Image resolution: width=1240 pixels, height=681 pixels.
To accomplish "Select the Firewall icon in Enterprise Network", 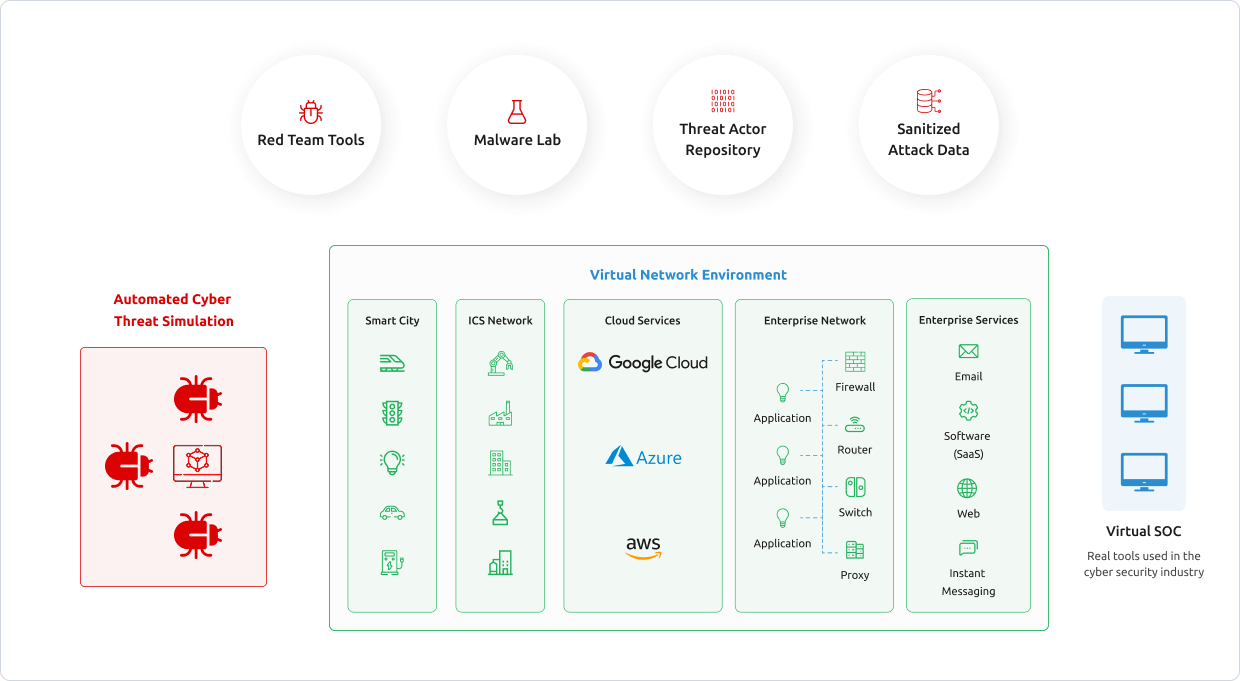I will pos(855,361).
